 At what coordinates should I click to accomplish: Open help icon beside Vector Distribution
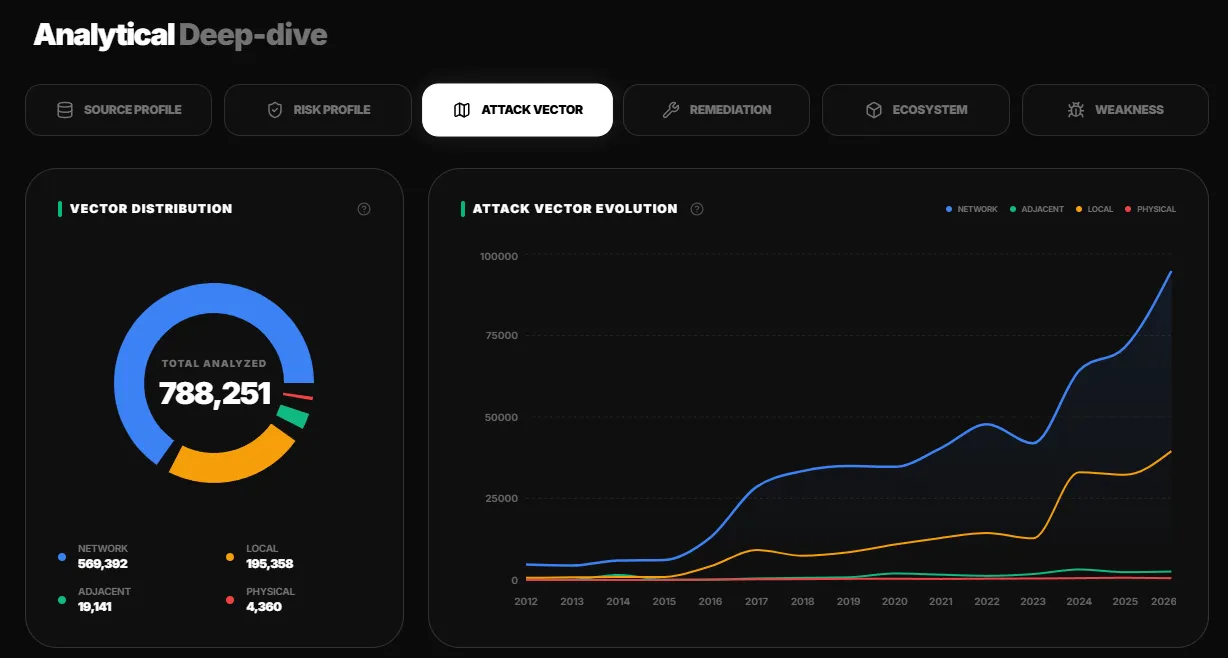click(x=364, y=209)
